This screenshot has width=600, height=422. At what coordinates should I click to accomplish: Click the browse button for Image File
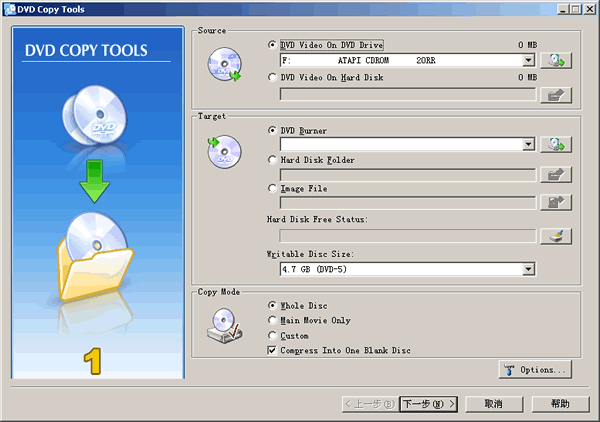click(556, 202)
